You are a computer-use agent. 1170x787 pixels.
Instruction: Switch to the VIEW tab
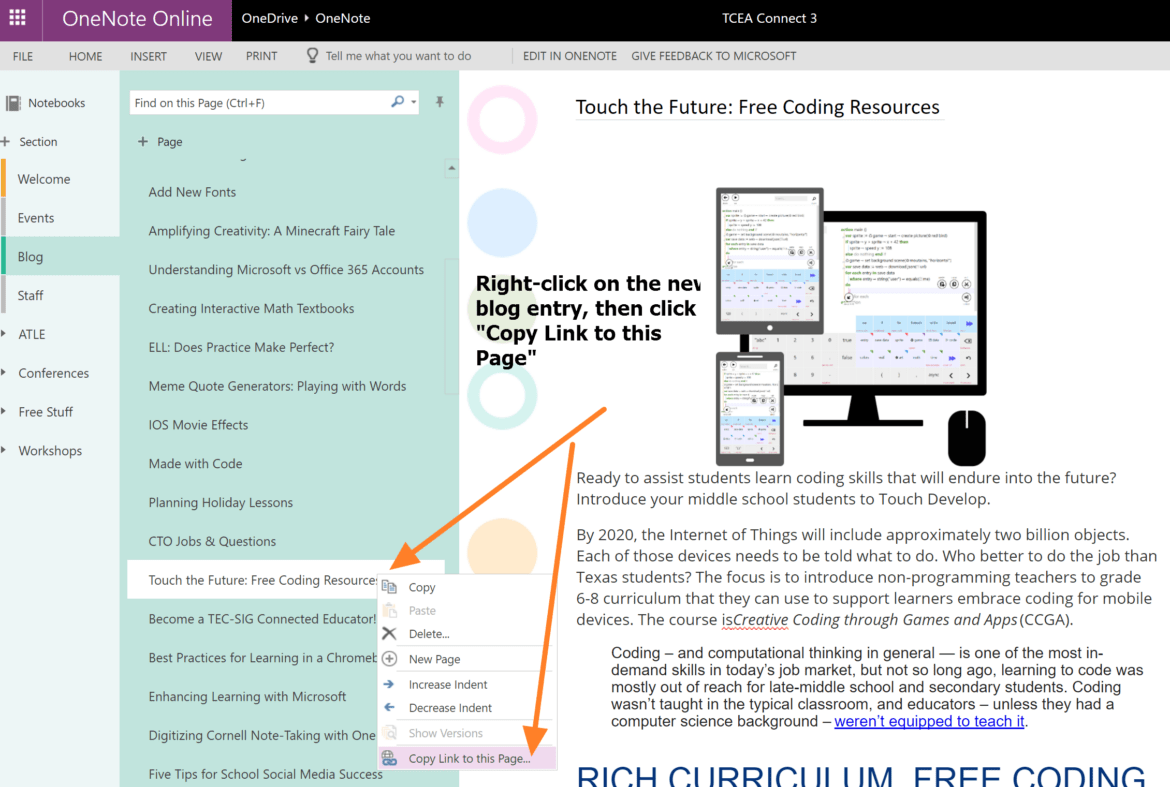point(208,56)
